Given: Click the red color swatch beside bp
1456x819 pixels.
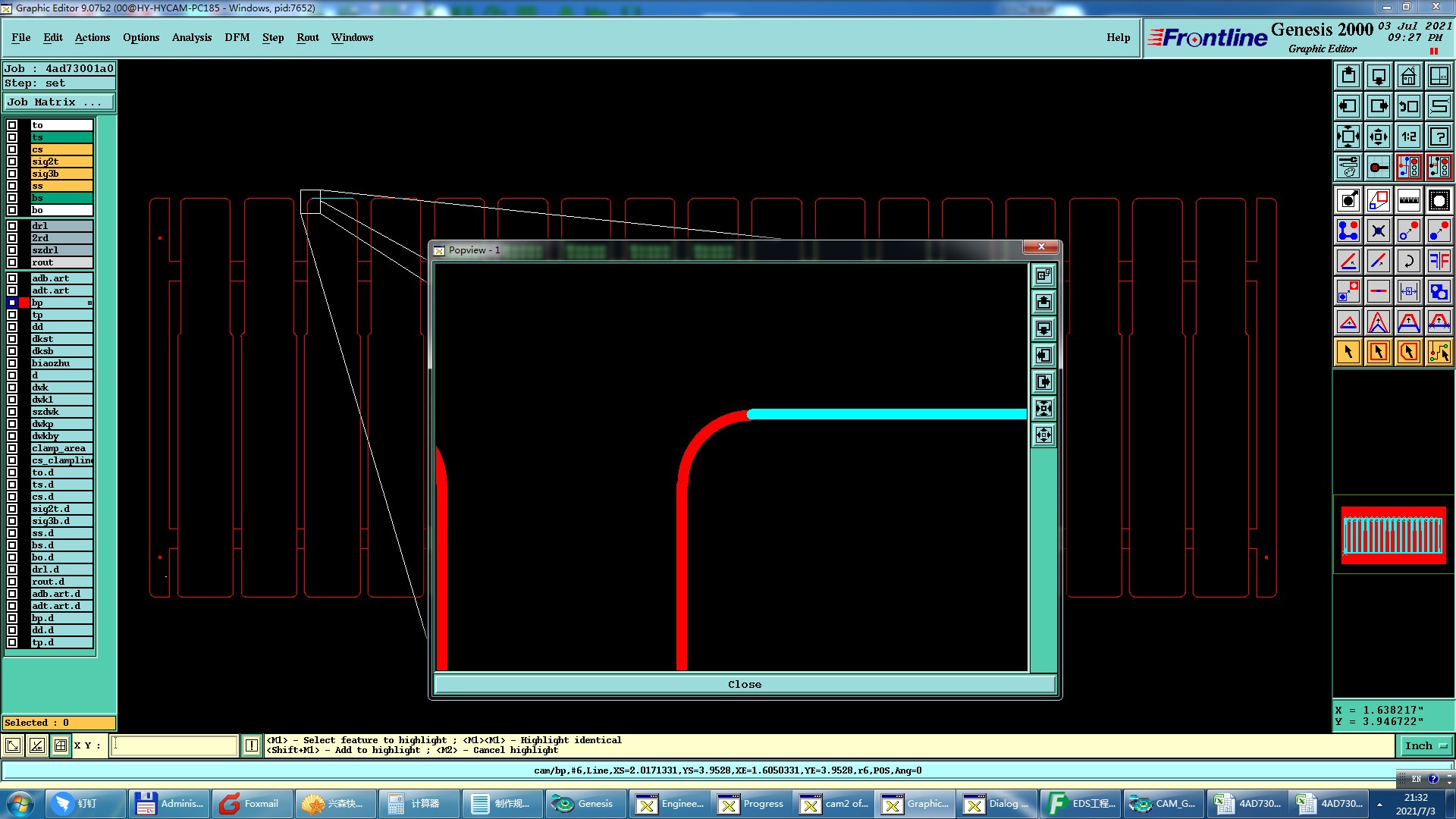Looking at the screenshot, I should (x=24, y=303).
